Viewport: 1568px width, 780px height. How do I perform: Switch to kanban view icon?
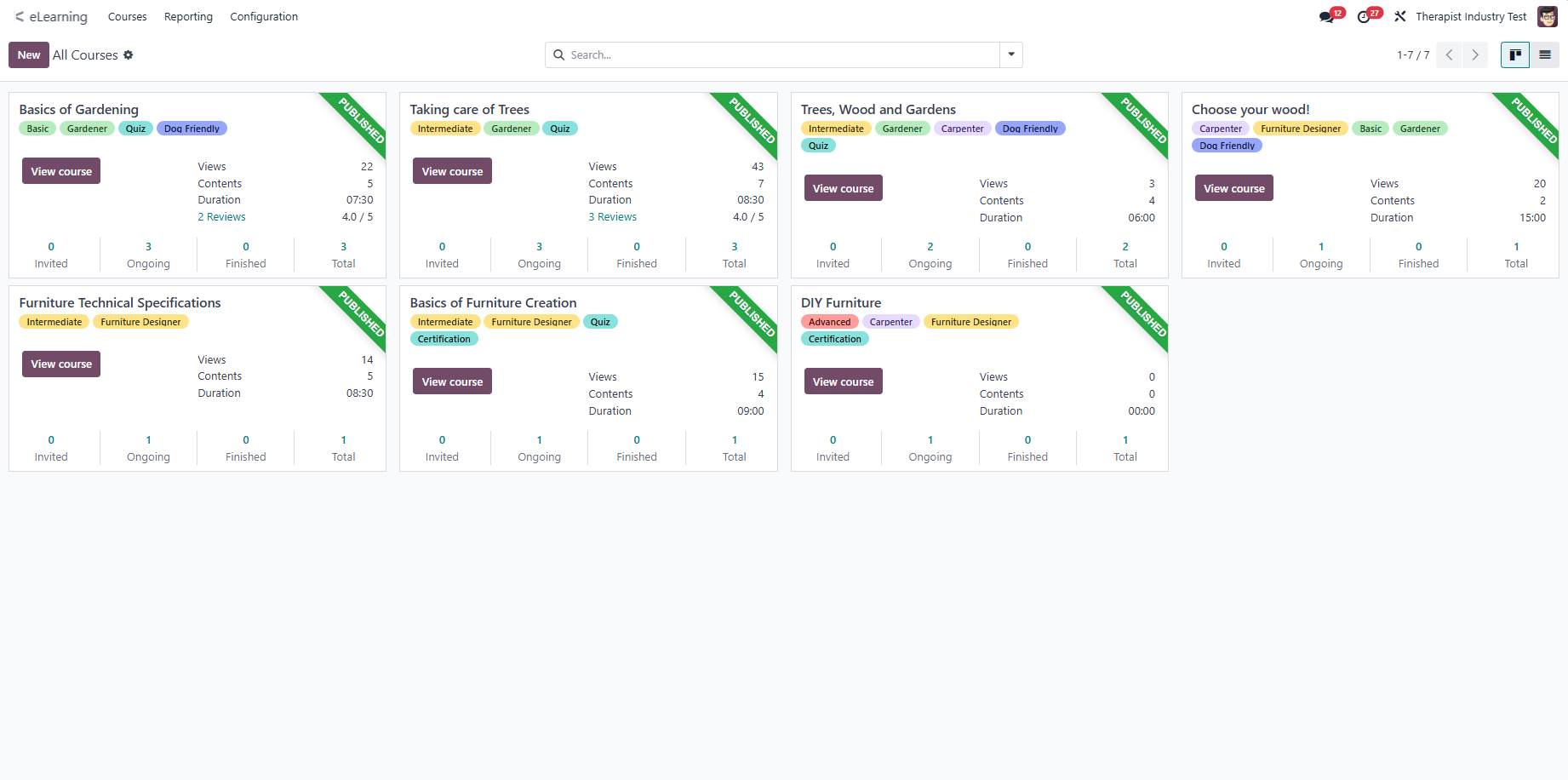pyautogui.click(x=1515, y=54)
